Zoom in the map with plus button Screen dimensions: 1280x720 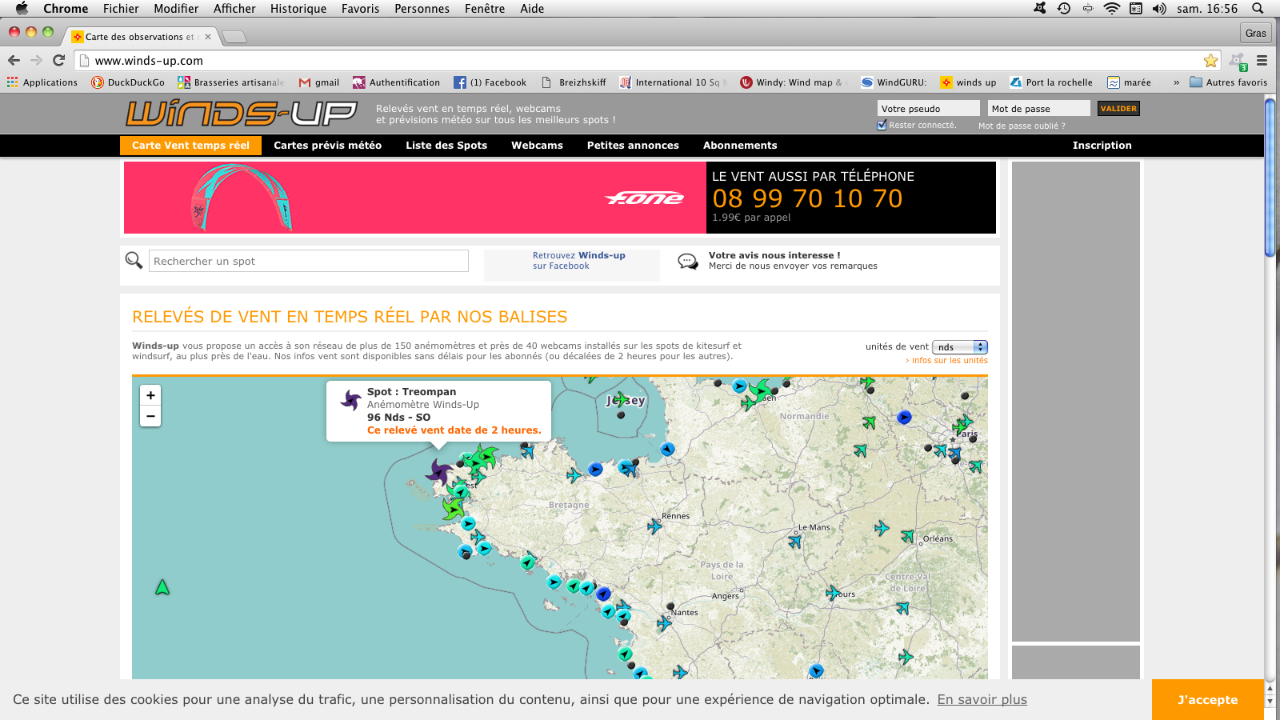click(x=150, y=395)
